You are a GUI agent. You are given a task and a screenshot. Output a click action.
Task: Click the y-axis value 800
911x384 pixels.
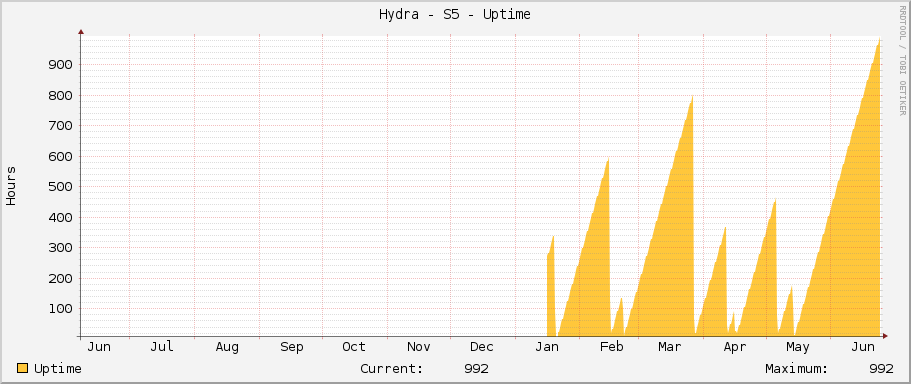(60, 95)
